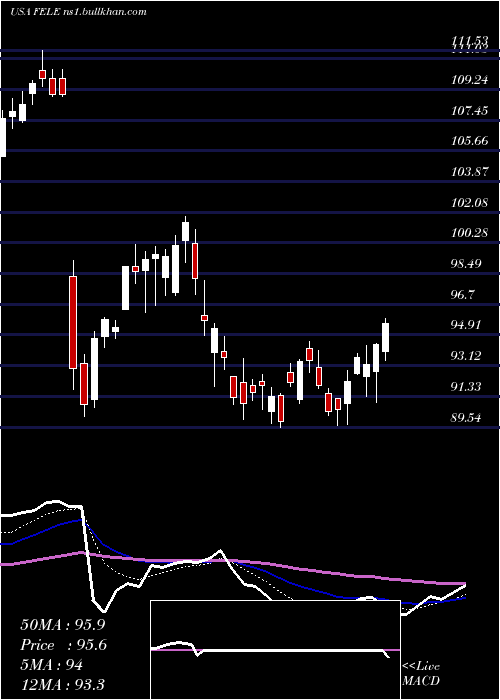
Task: Click the '50MA : 95.9' readout
Action: point(63,625)
